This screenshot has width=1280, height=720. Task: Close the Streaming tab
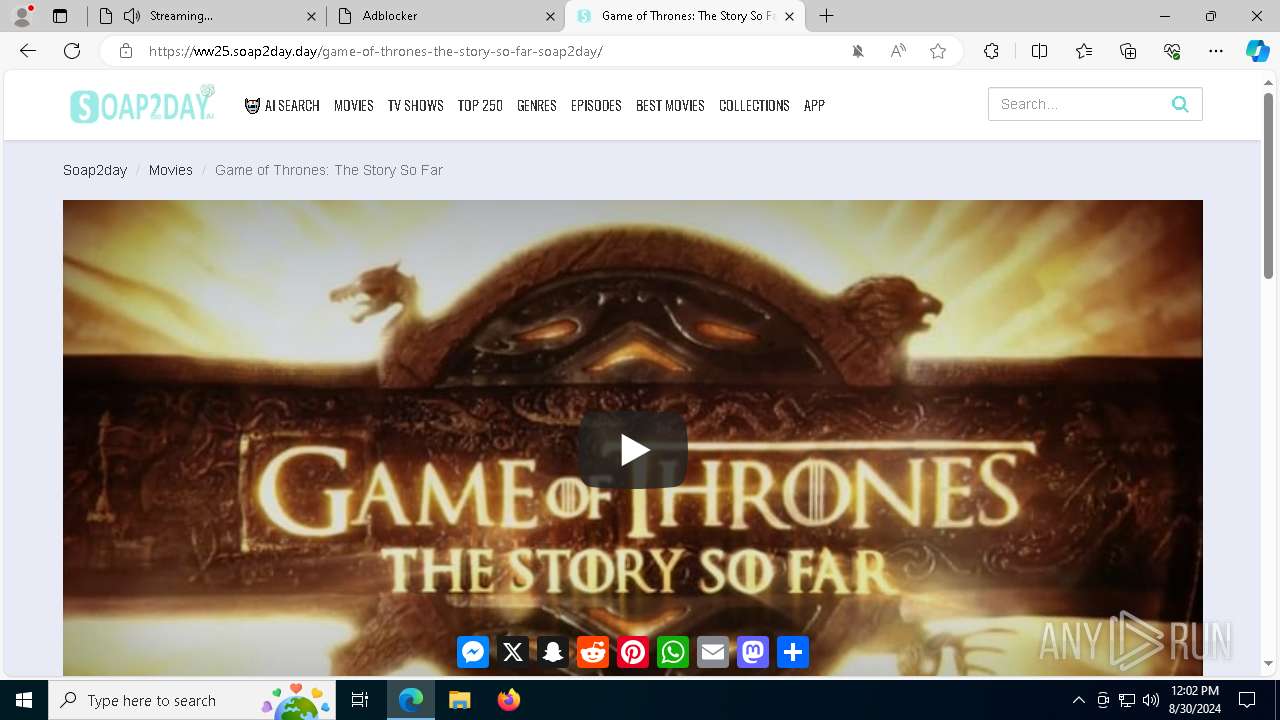click(x=311, y=16)
